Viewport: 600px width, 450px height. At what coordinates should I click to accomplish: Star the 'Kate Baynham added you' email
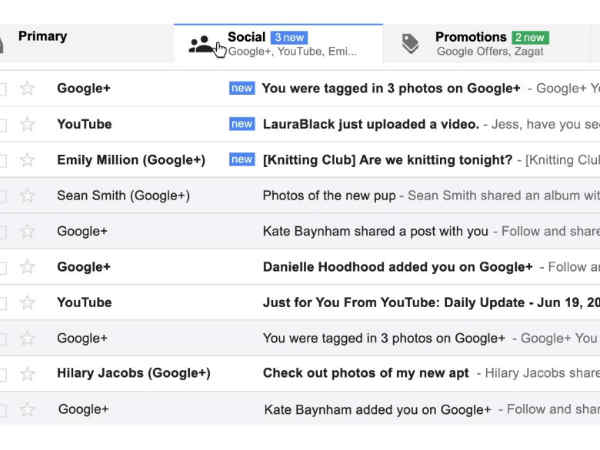tap(27, 409)
